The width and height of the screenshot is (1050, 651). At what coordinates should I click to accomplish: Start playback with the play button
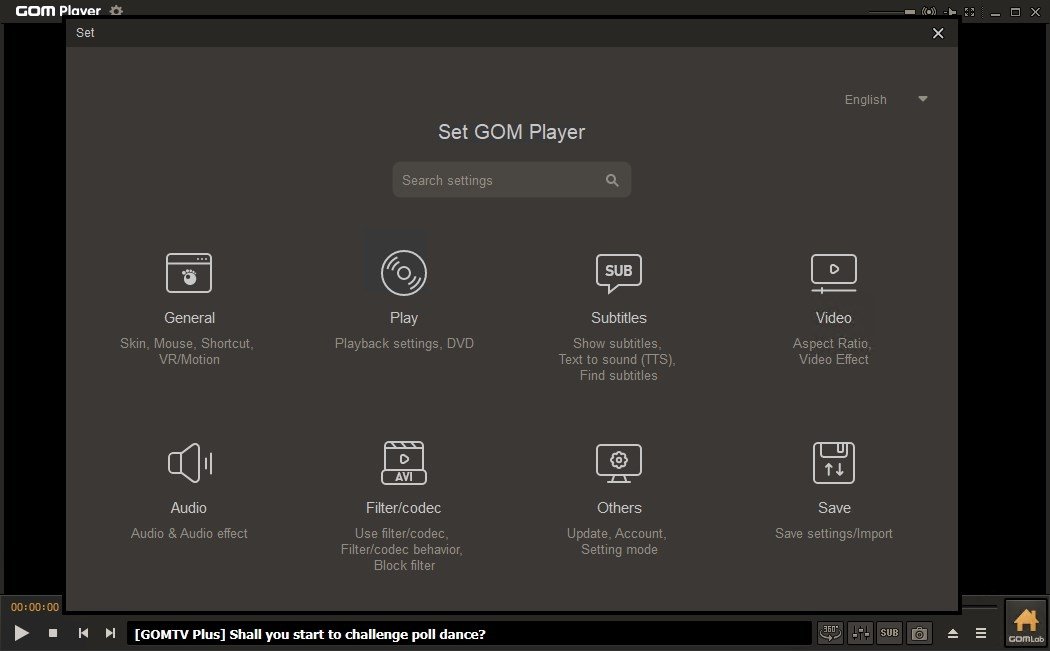click(x=21, y=633)
